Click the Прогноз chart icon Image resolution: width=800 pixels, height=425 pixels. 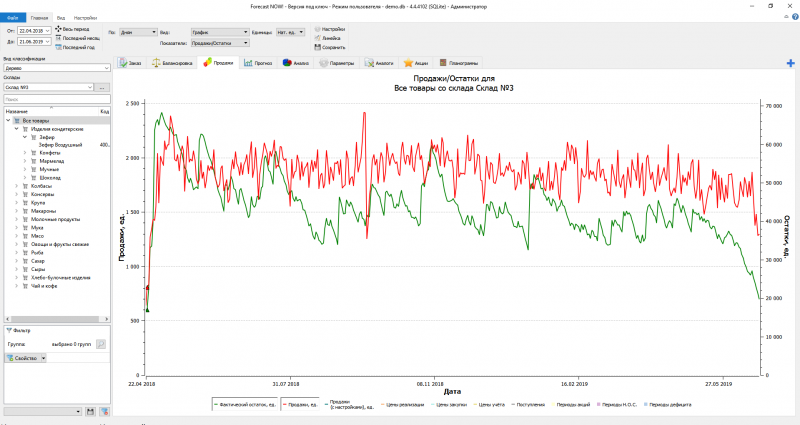tap(246, 62)
